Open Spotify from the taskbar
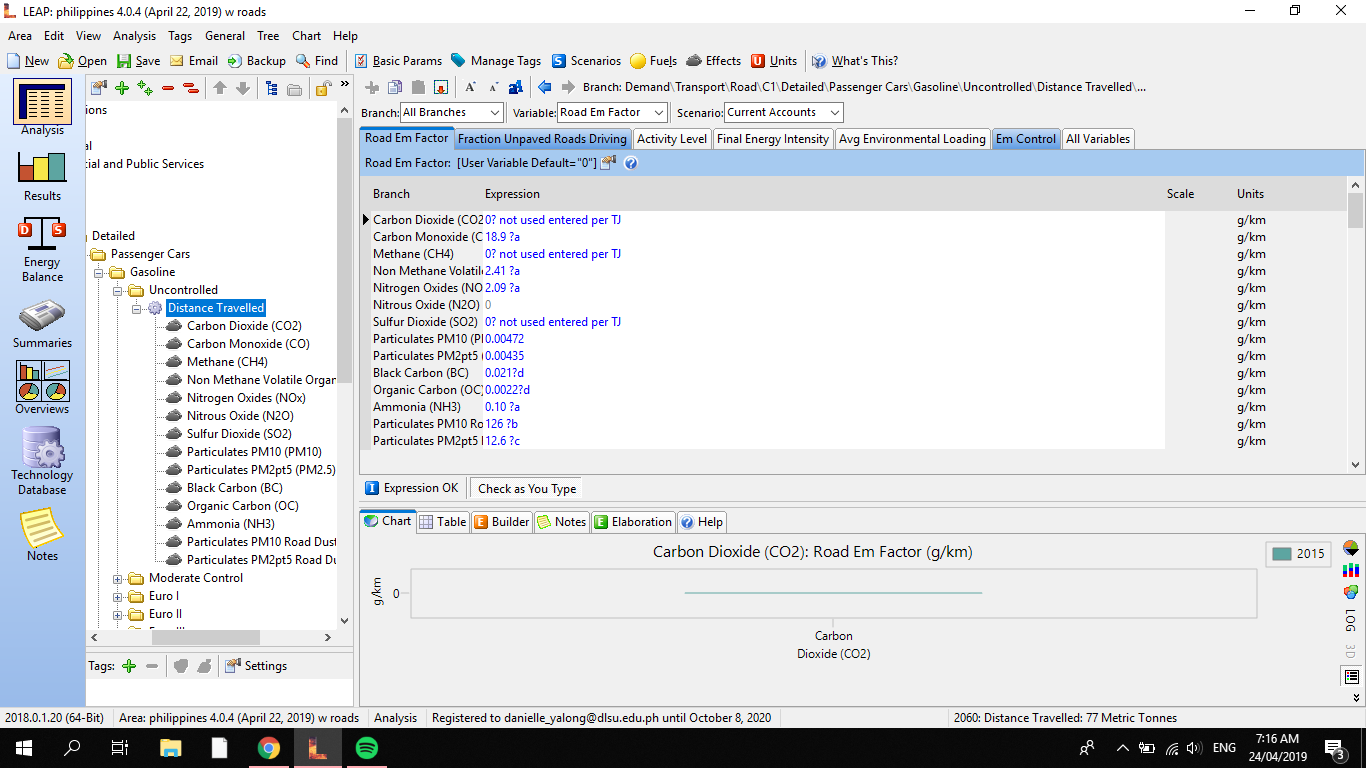The height and width of the screenshot is (768, 1366). (x=367, y=747)
